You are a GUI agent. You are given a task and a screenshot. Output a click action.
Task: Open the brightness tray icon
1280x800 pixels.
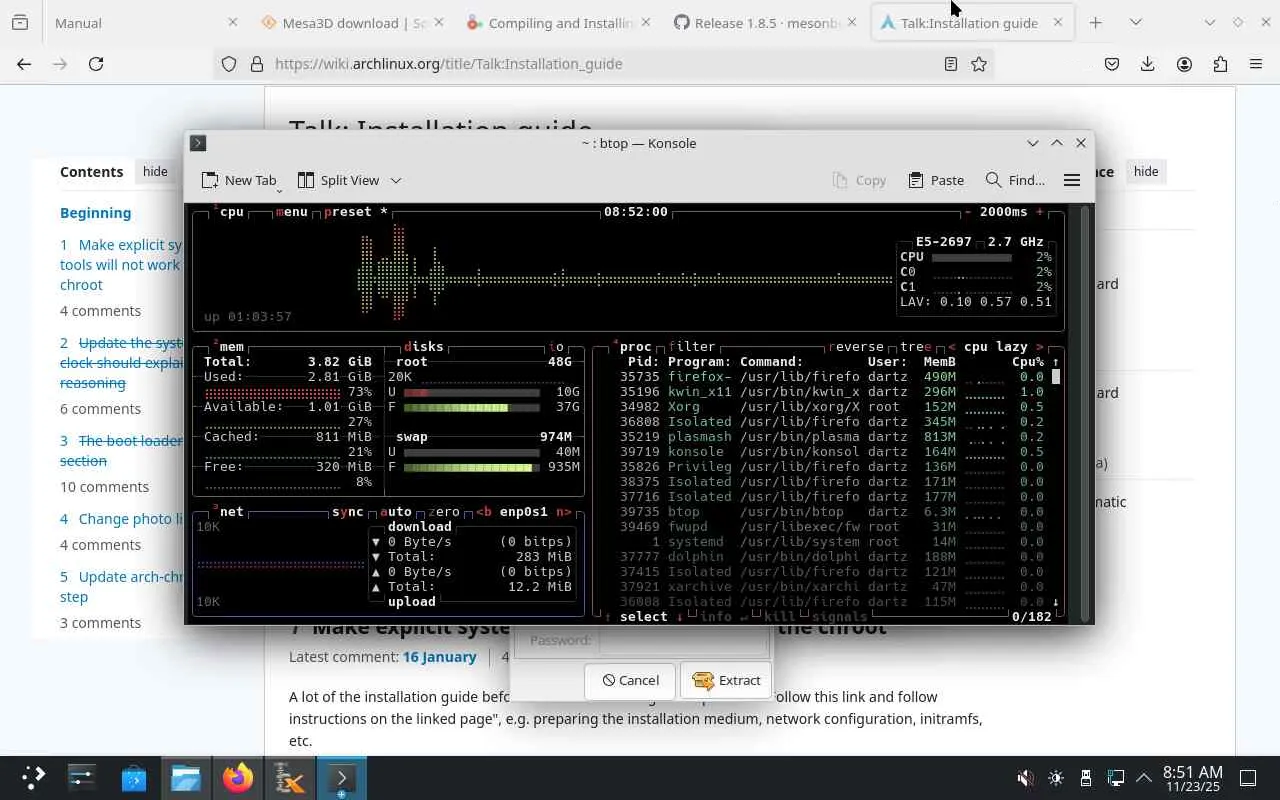(1056, 778)
